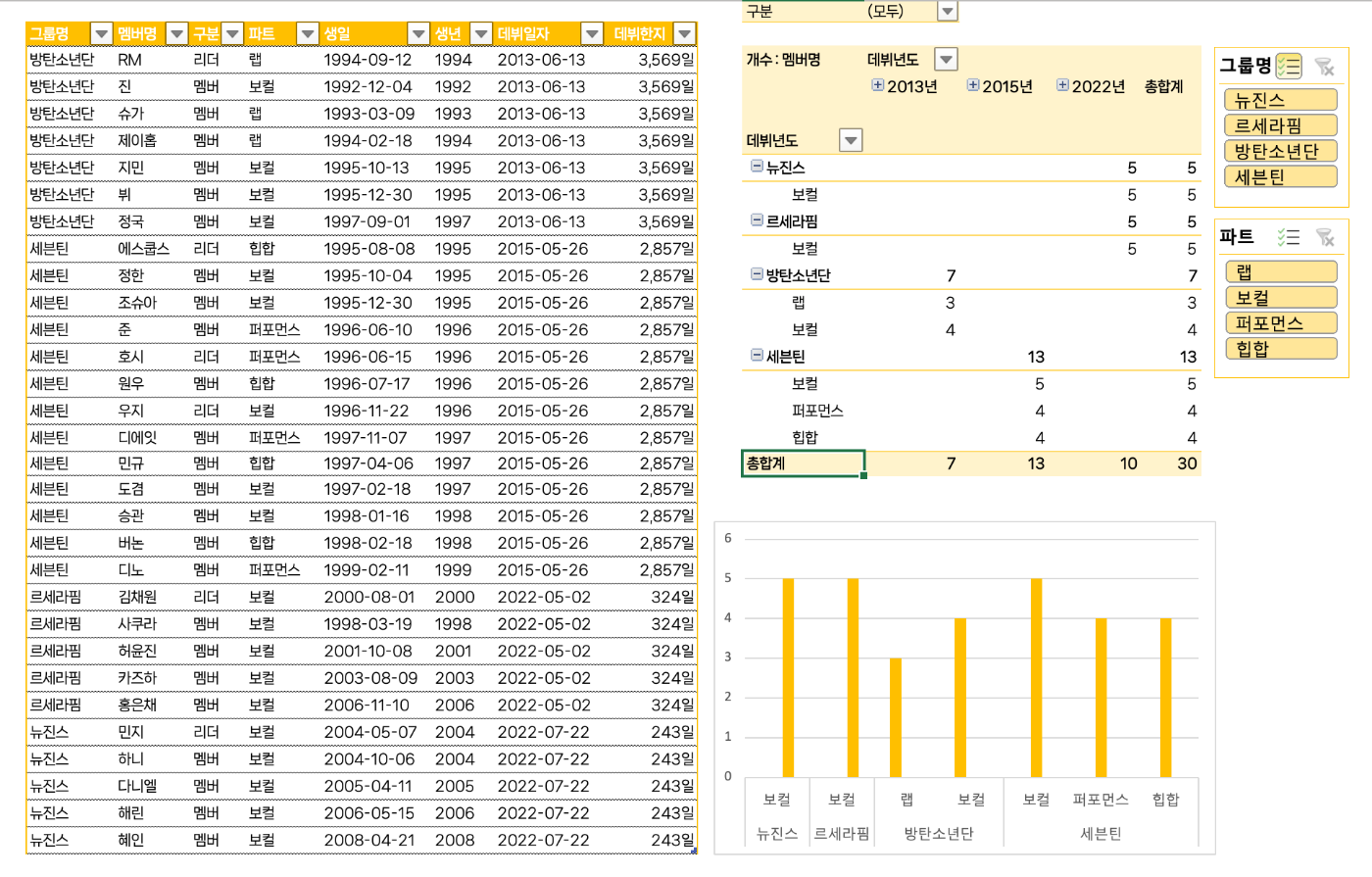Screen dimensions: 1372x877
Task: Collapse the 르세라핌 row group
Action: (x=757, y=220)
